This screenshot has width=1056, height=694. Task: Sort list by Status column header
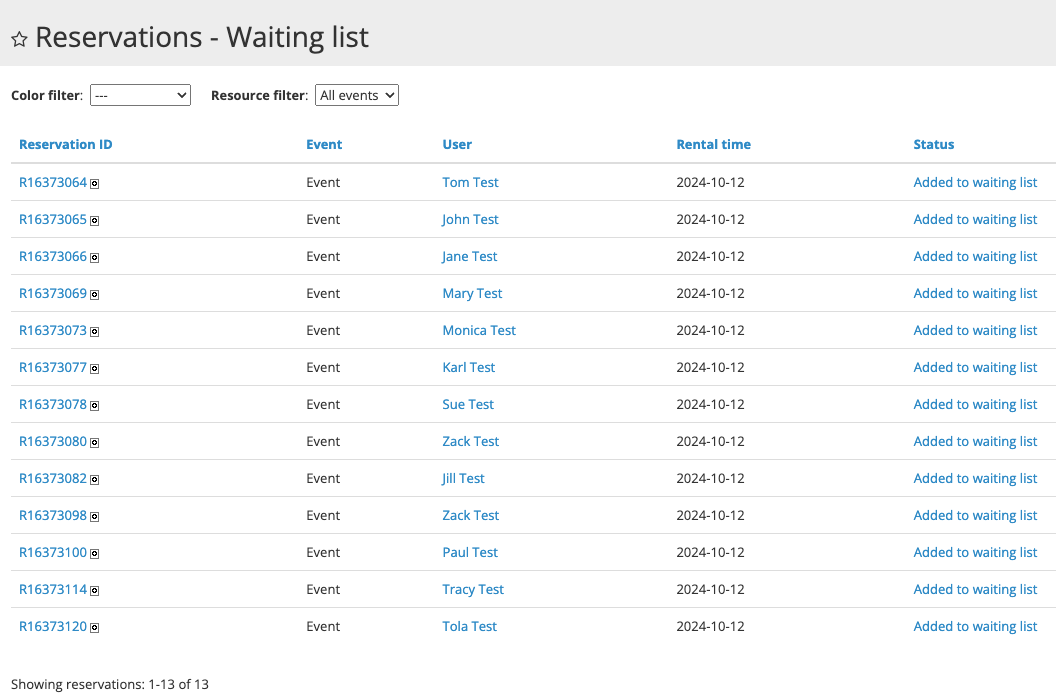tap(933, 144)
